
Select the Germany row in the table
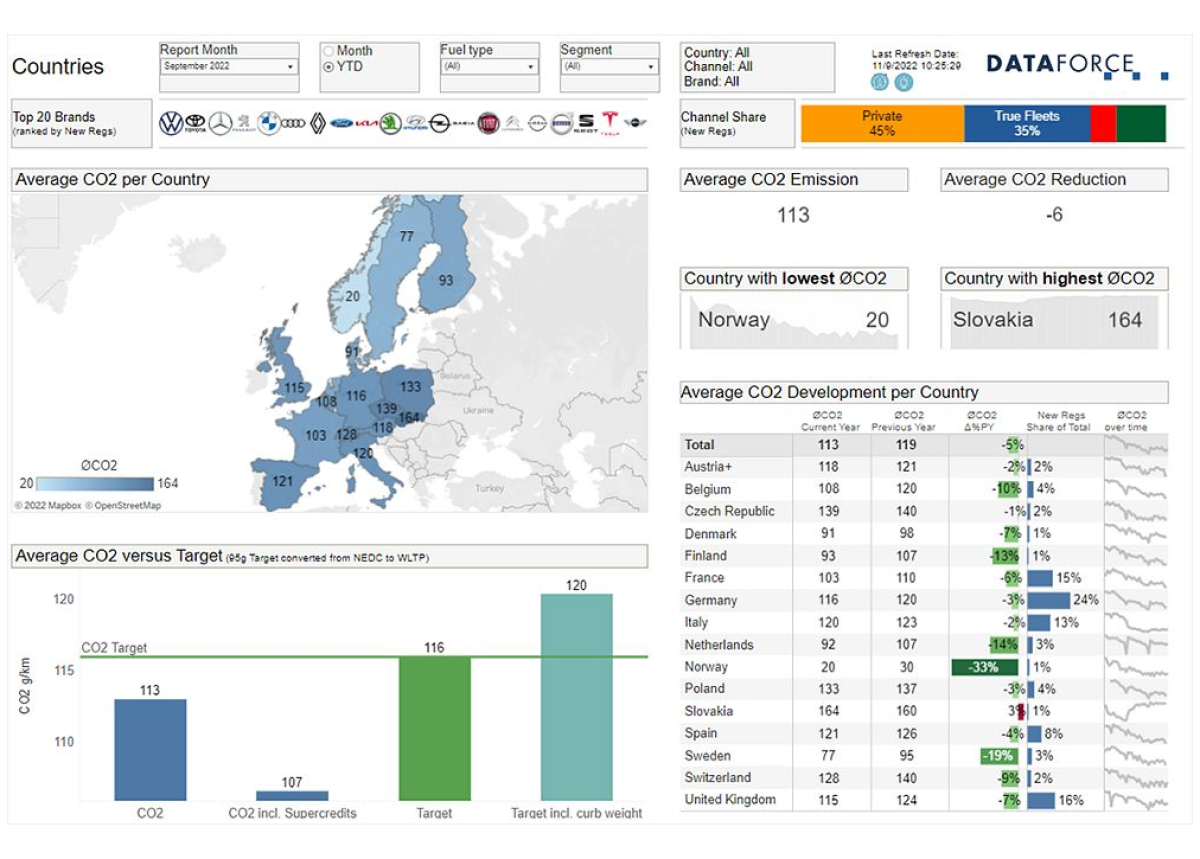[711, 600]
